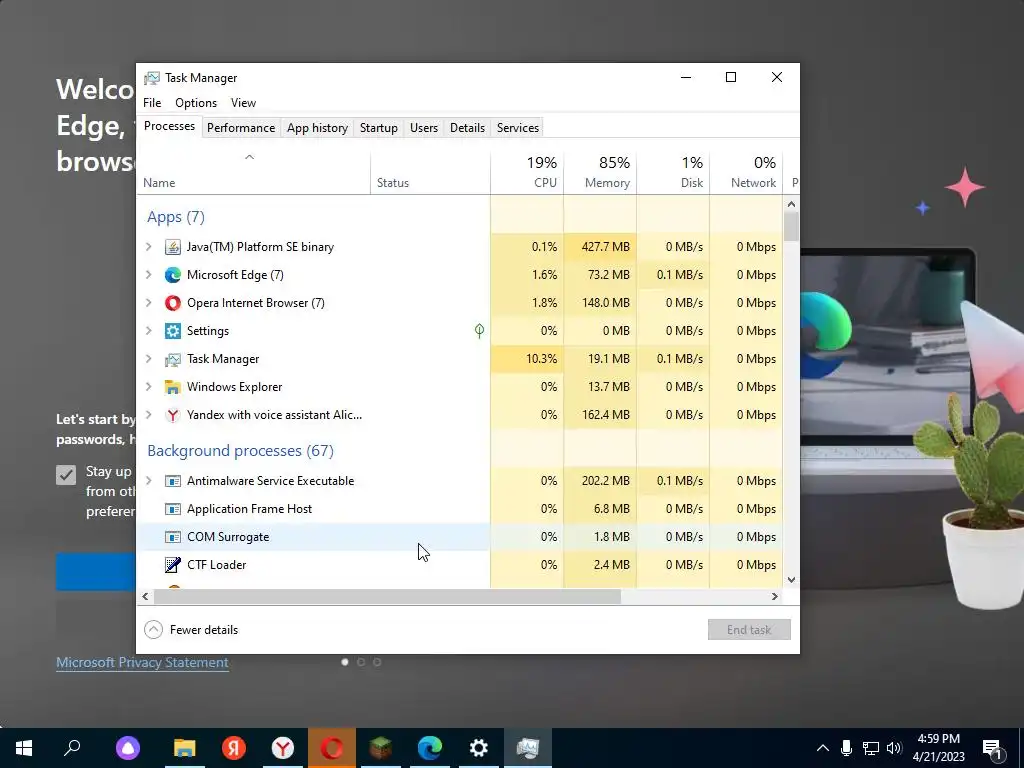Click the Windows Explorer process icon

[x=172, y=387]
